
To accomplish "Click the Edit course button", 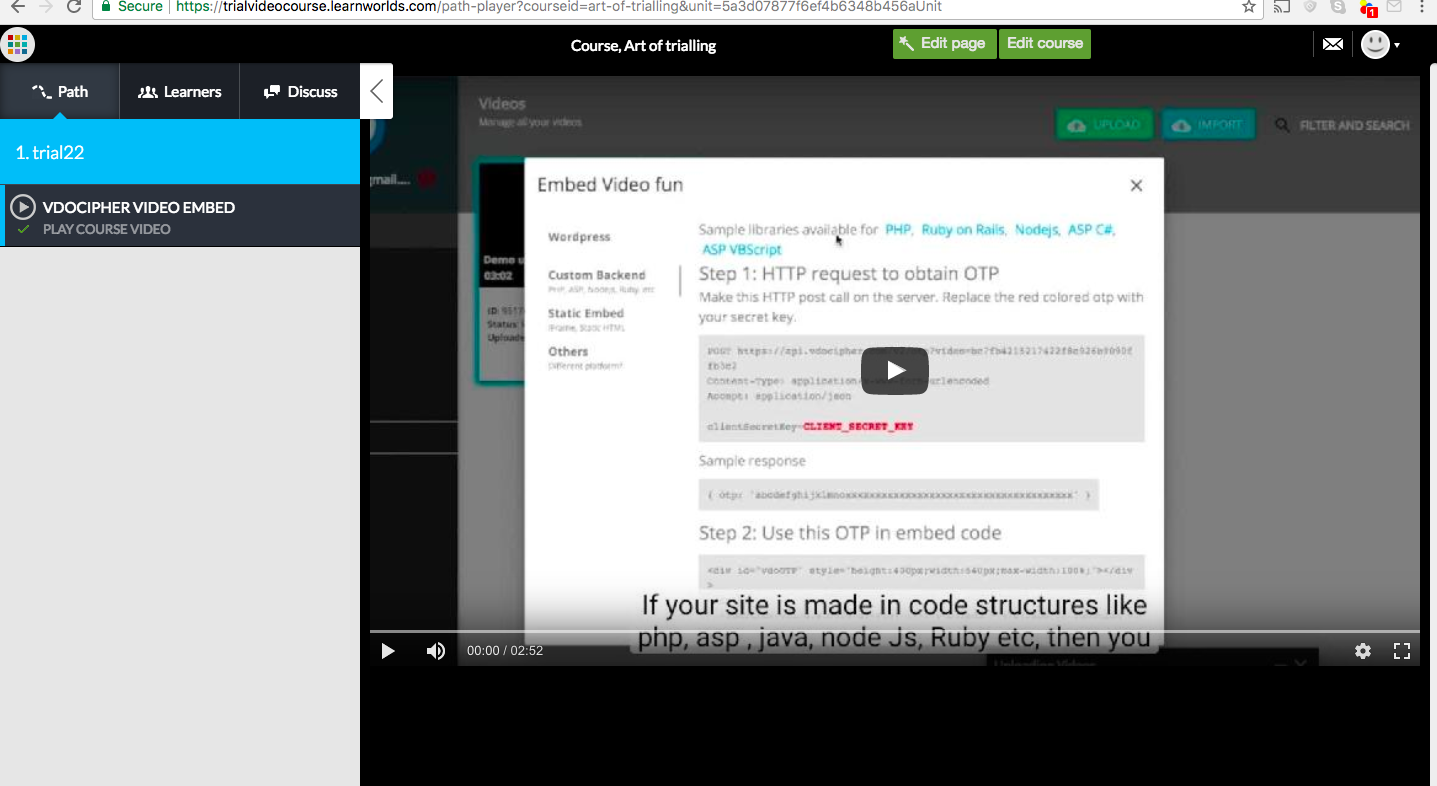I will coord(1045,44).
